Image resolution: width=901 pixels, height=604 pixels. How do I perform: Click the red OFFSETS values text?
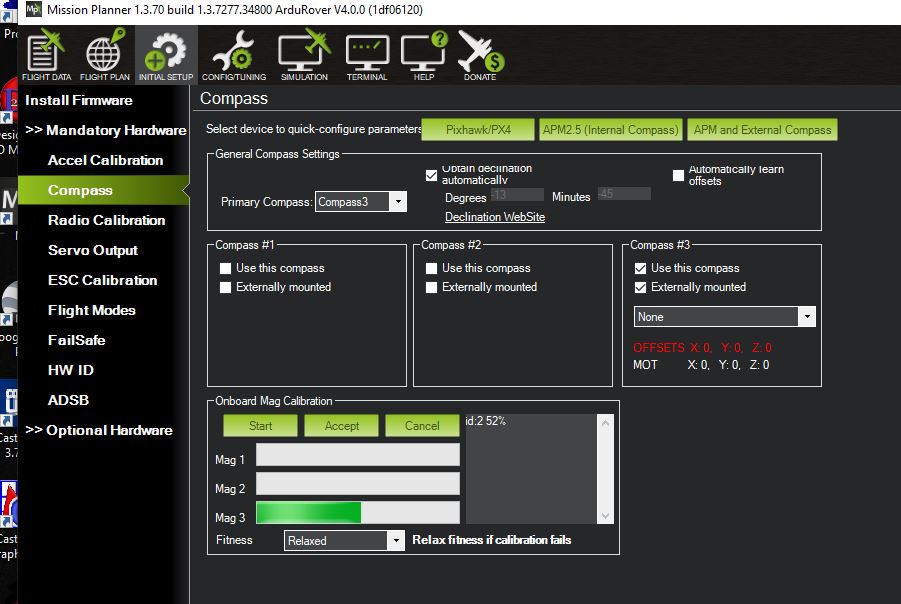coord(702,348)
